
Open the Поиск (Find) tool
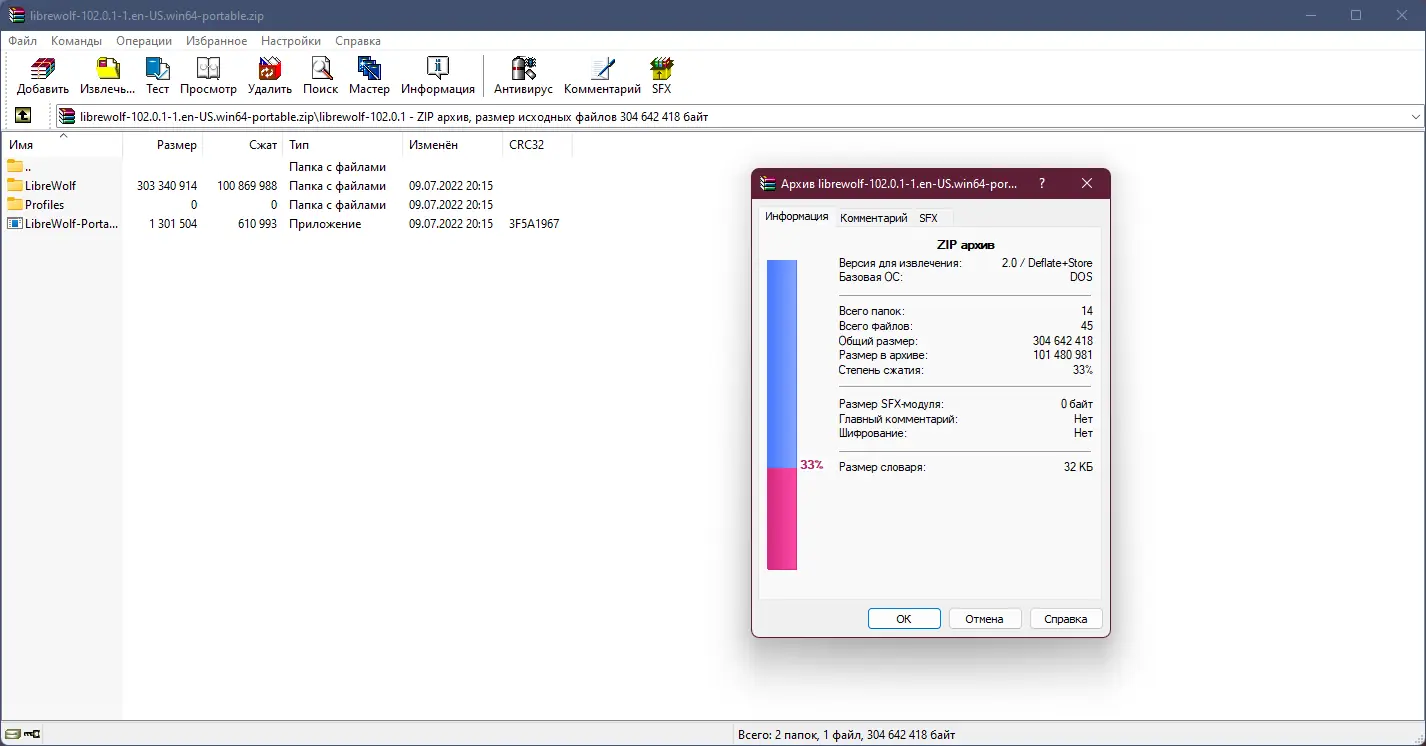click(x=321, y=68)
